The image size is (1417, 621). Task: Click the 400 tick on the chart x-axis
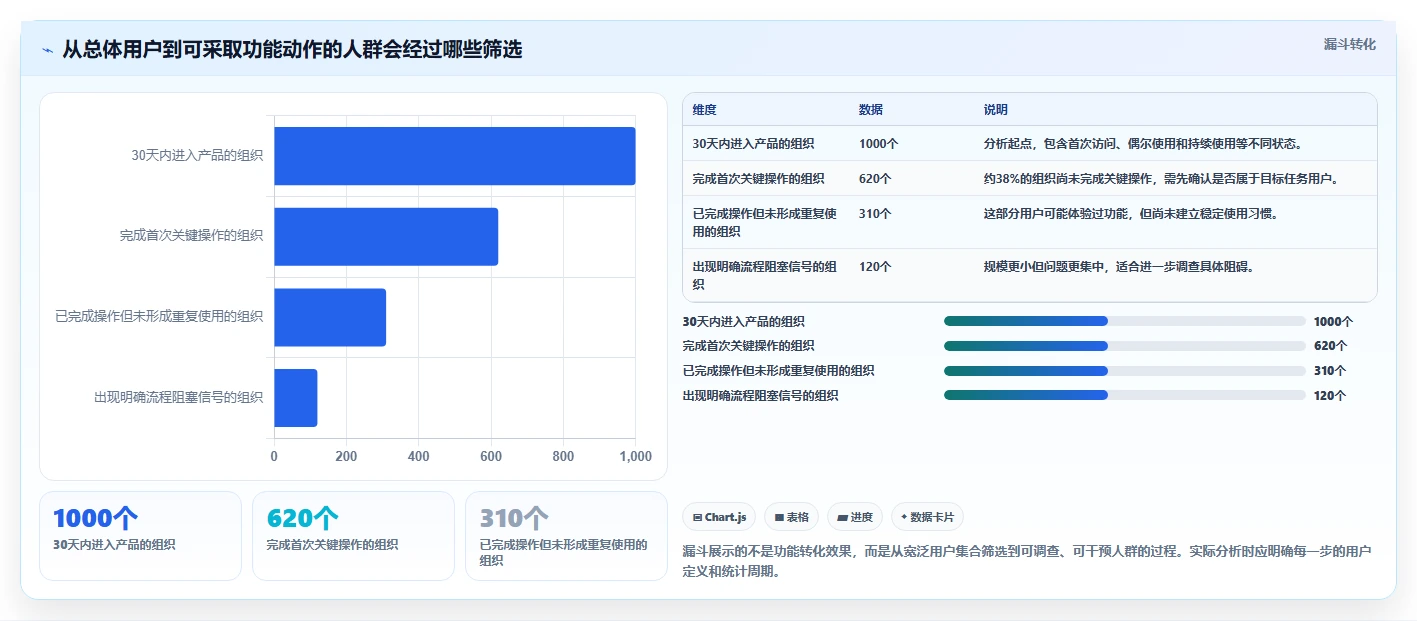(419, 456)
